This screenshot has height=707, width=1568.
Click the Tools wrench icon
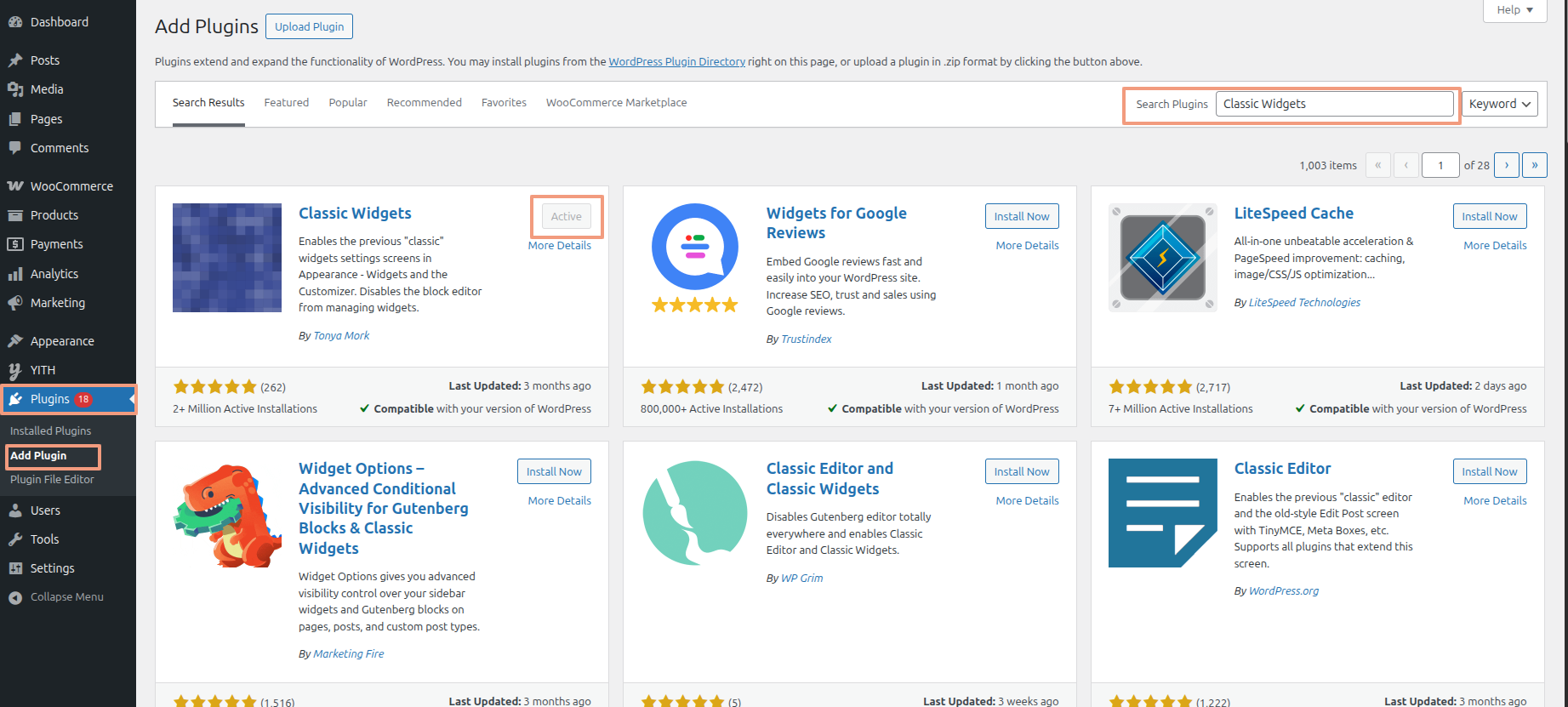15,539
